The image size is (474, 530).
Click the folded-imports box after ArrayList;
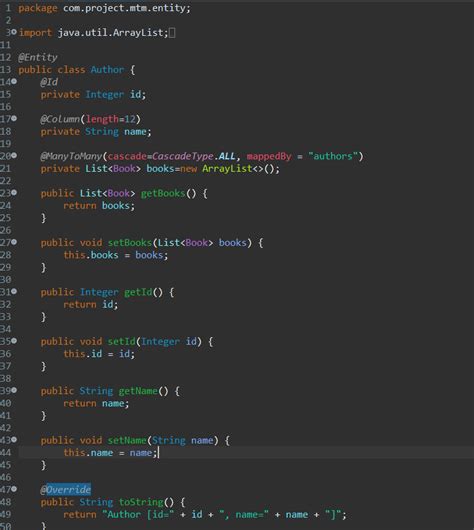pos(172,33)
